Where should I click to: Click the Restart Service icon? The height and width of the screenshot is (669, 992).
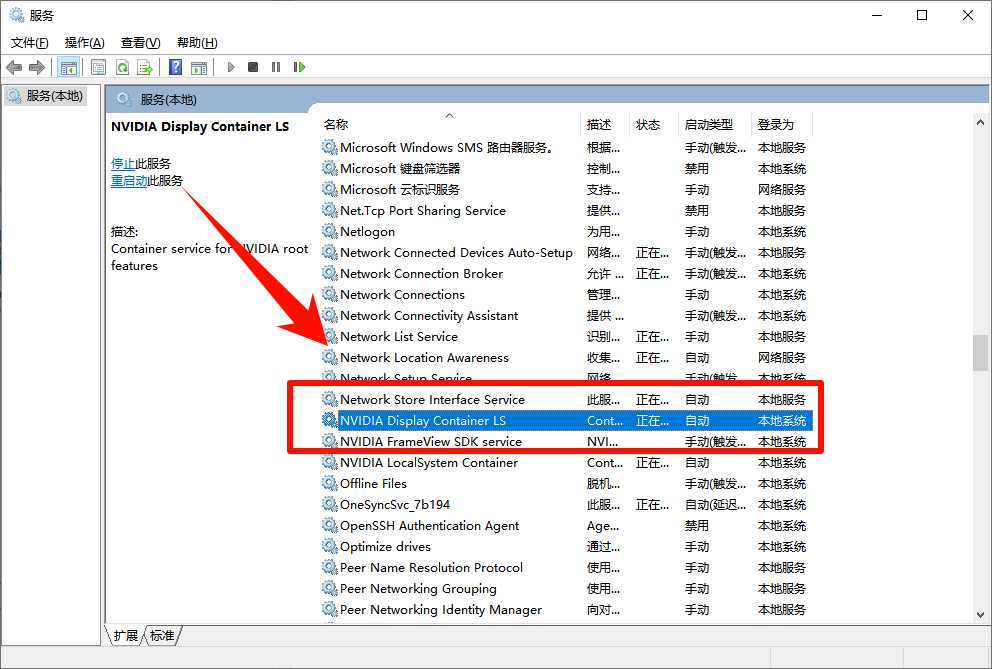point(299,67)
